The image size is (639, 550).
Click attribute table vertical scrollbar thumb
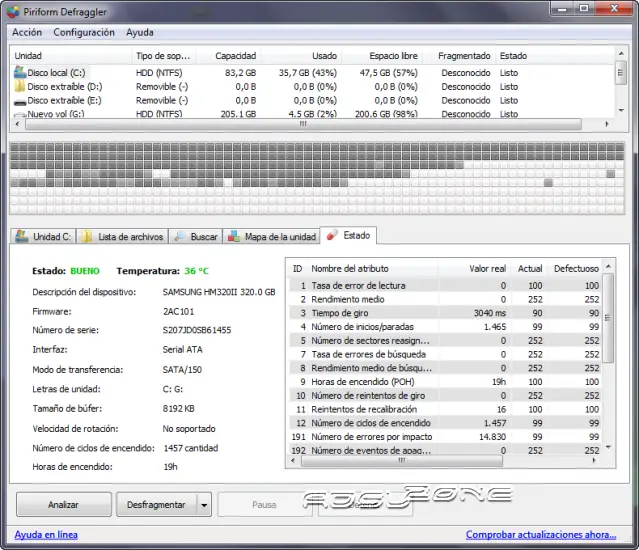pos(608,318)
